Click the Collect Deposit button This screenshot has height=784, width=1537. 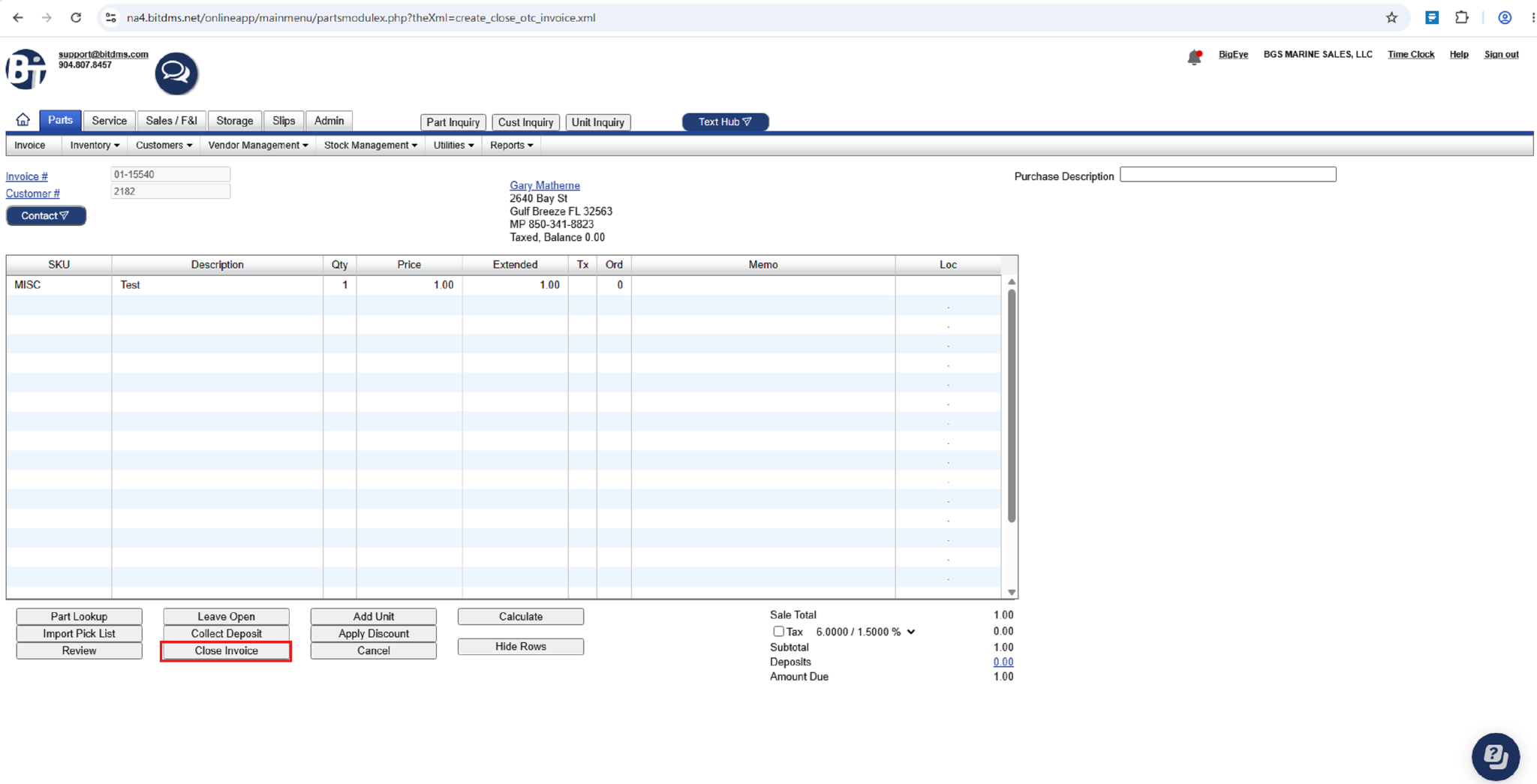click(226, 633)
